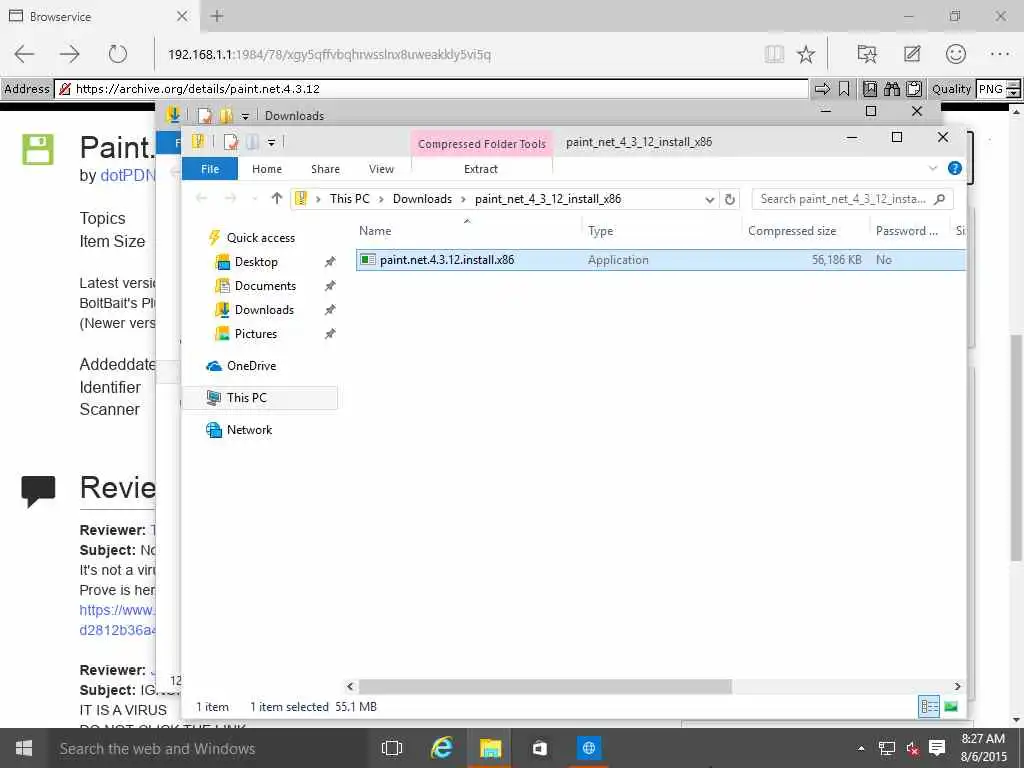Sort by the Name column header
The height and width of the screenshot is (768, 1024).
375,231
